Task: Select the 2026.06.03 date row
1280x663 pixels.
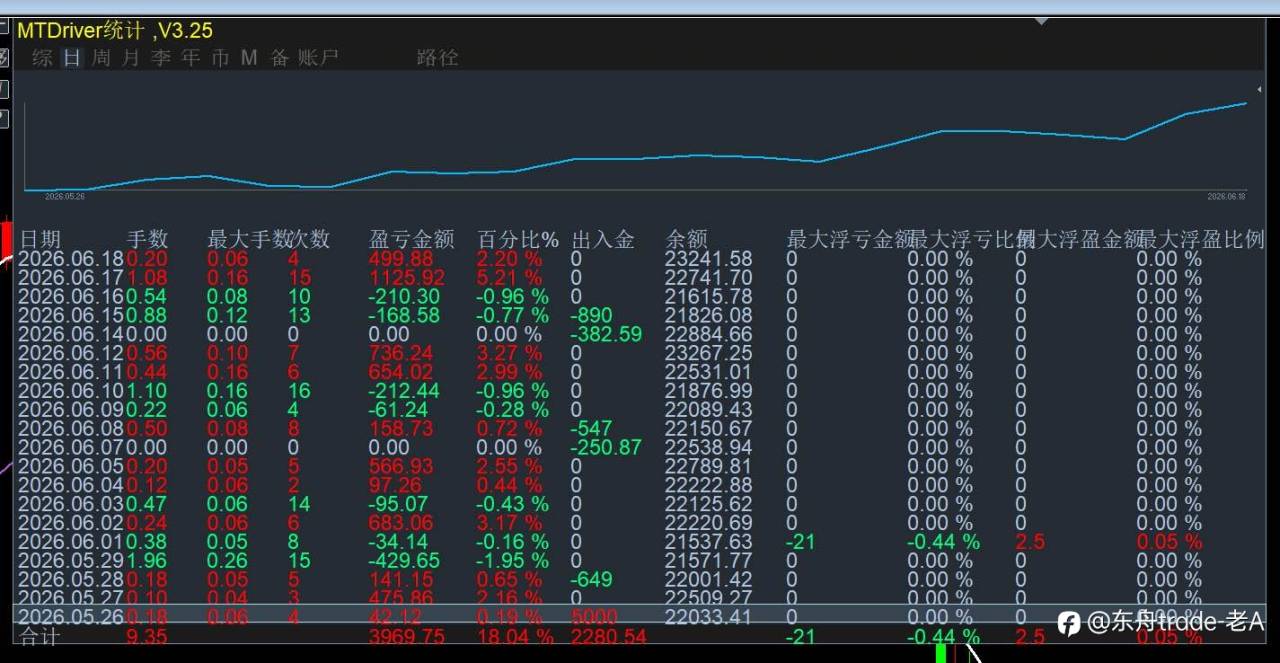Action: [71, 504]
